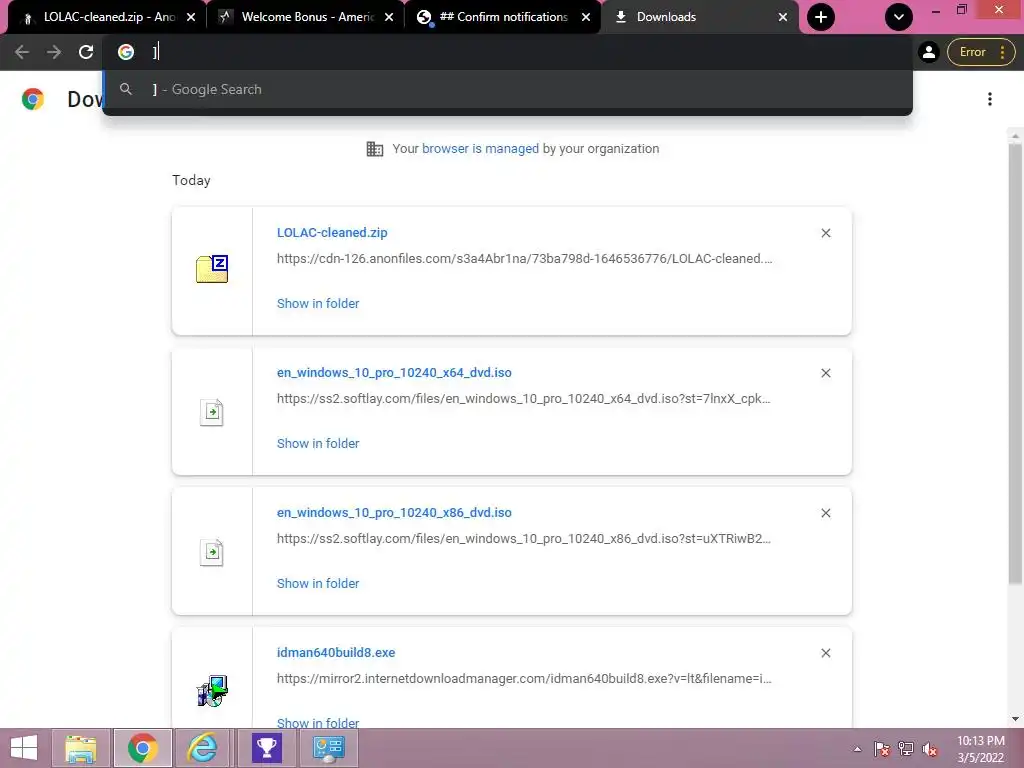Click the Google icon in address bar
The width and height of the screenshot is (1024, 768).
pos(126,52)
